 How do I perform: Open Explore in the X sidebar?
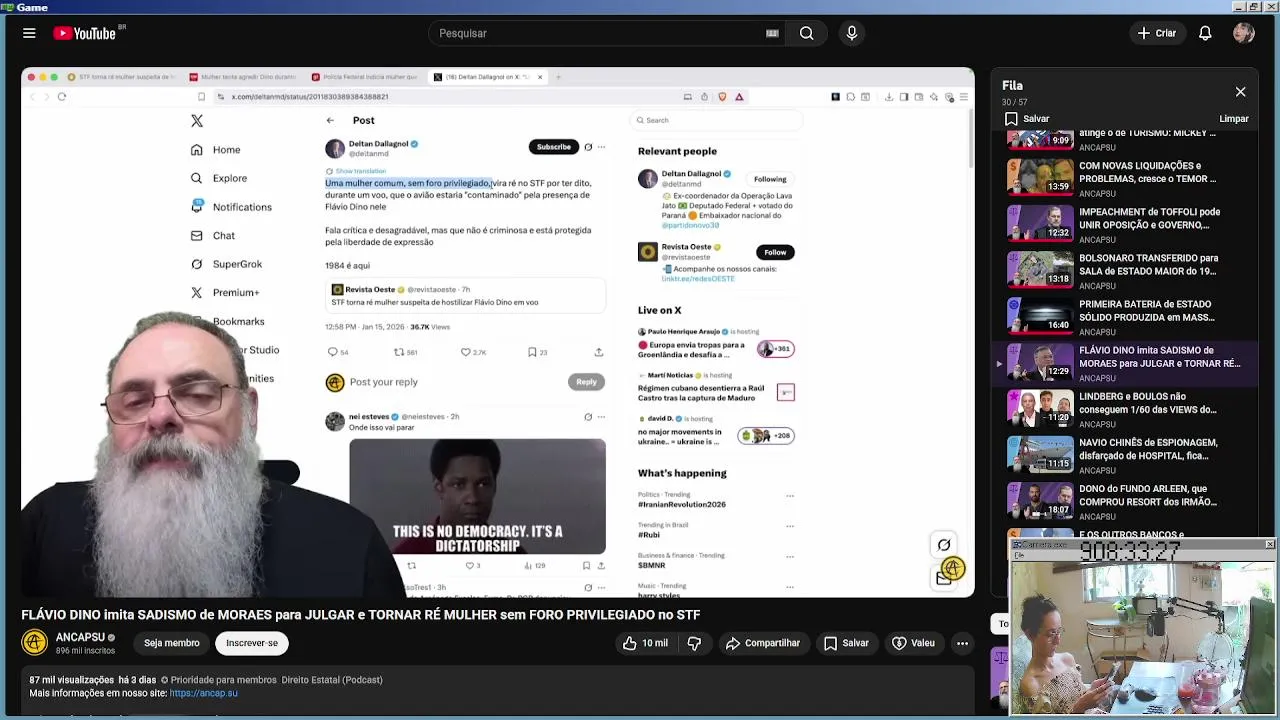point(219,178)
